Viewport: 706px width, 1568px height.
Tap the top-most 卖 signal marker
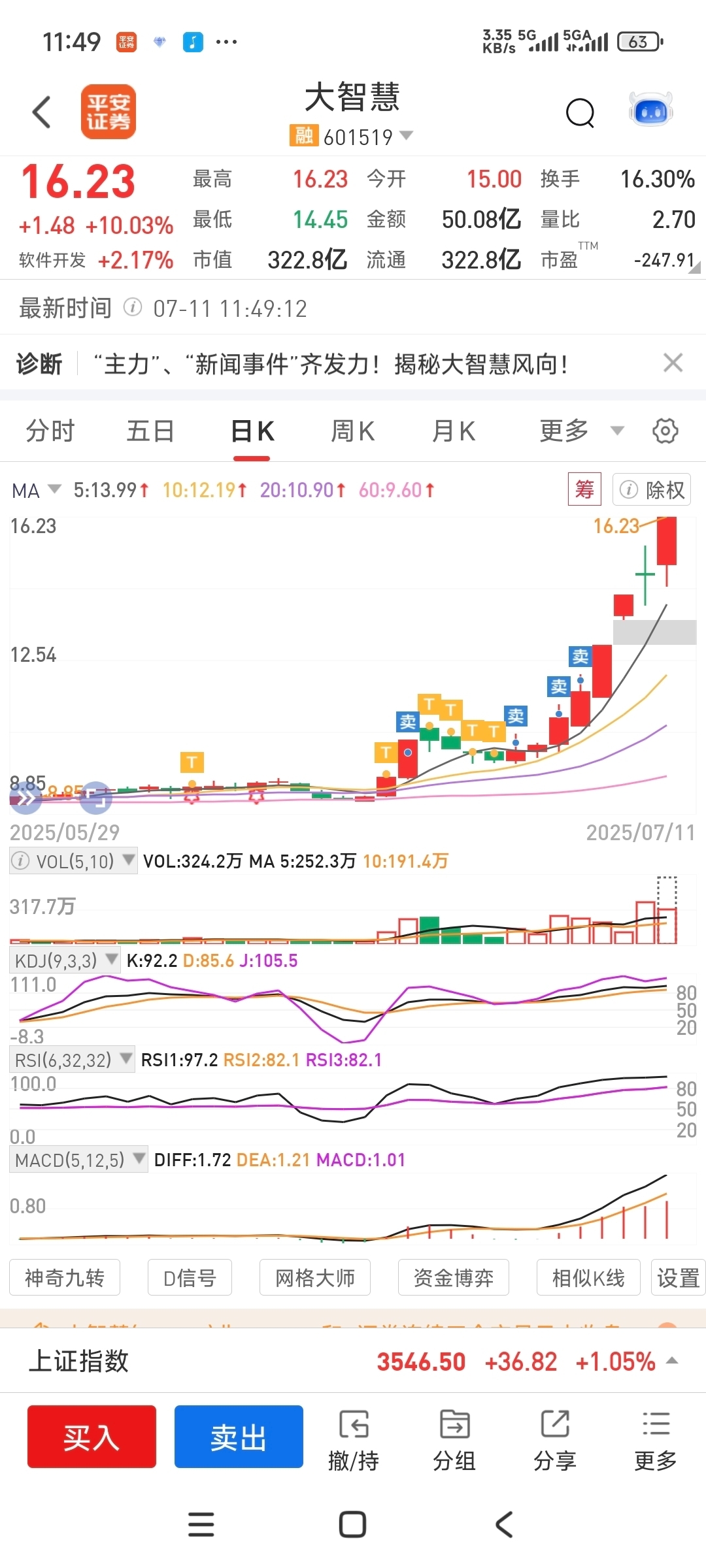(580, 656)
